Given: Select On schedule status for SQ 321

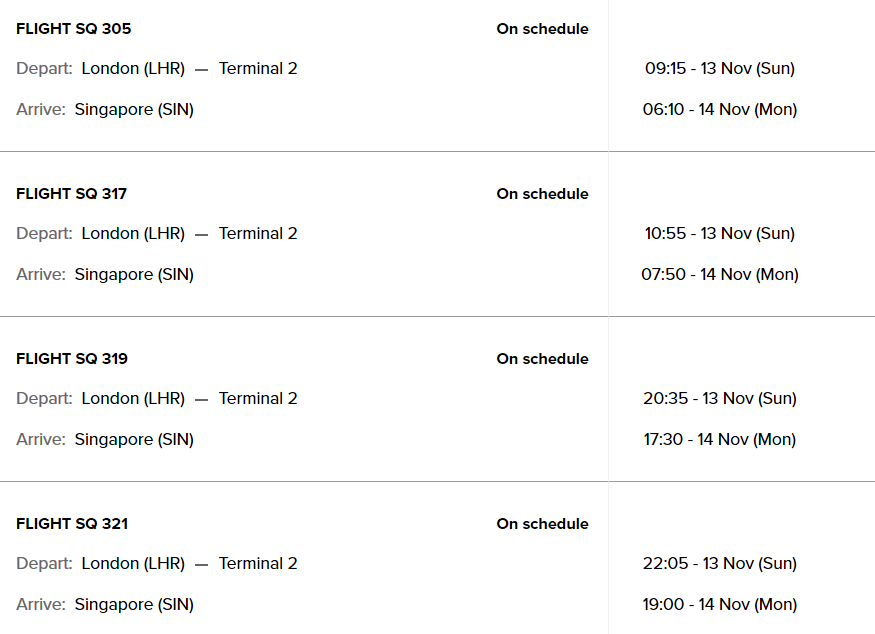Looking at the screenshot, I should [542, 524].
